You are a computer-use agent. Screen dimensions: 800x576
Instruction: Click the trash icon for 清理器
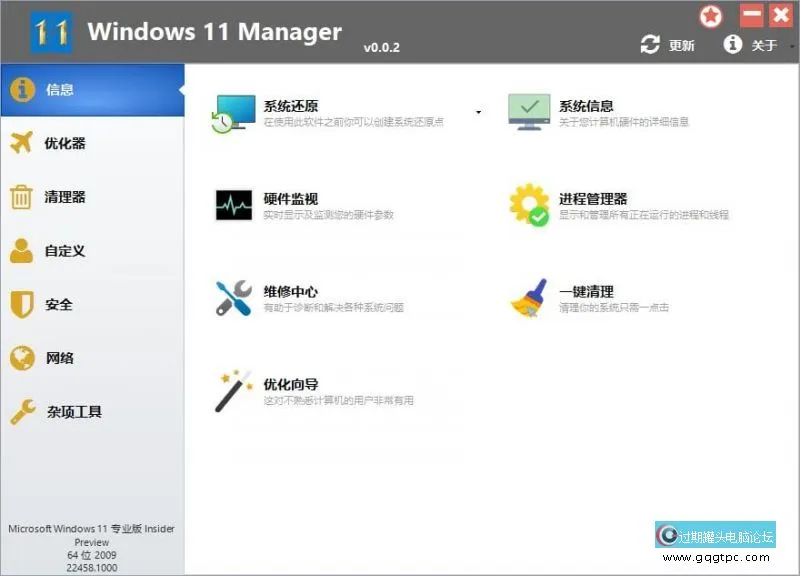pos(20,197)
